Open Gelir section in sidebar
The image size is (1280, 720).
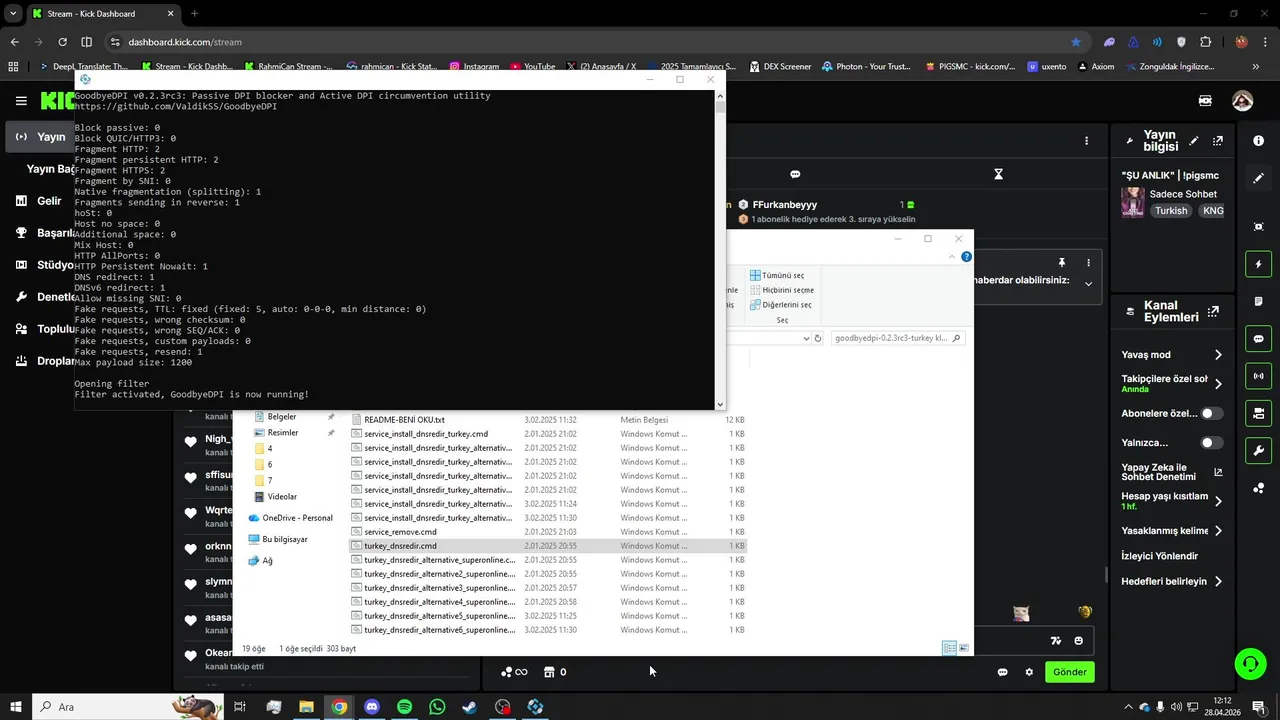(x=39, y=201)
